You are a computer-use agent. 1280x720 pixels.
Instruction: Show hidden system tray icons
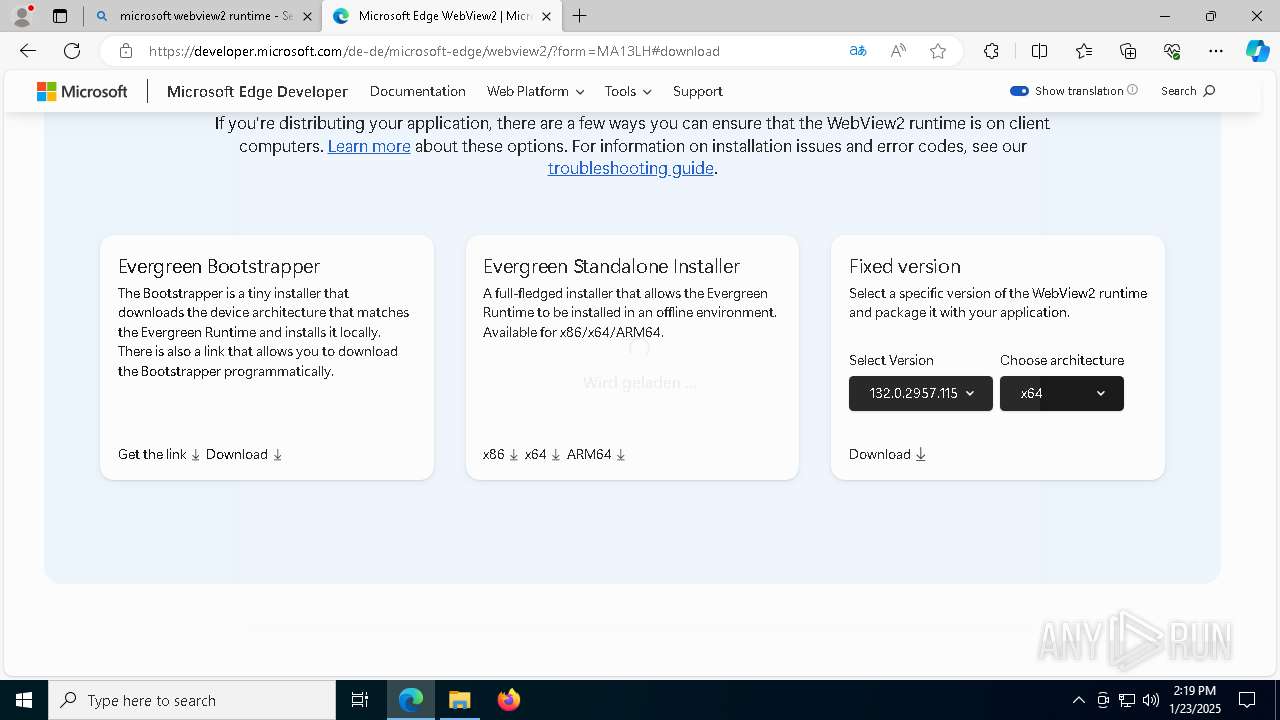point(1078,700)
